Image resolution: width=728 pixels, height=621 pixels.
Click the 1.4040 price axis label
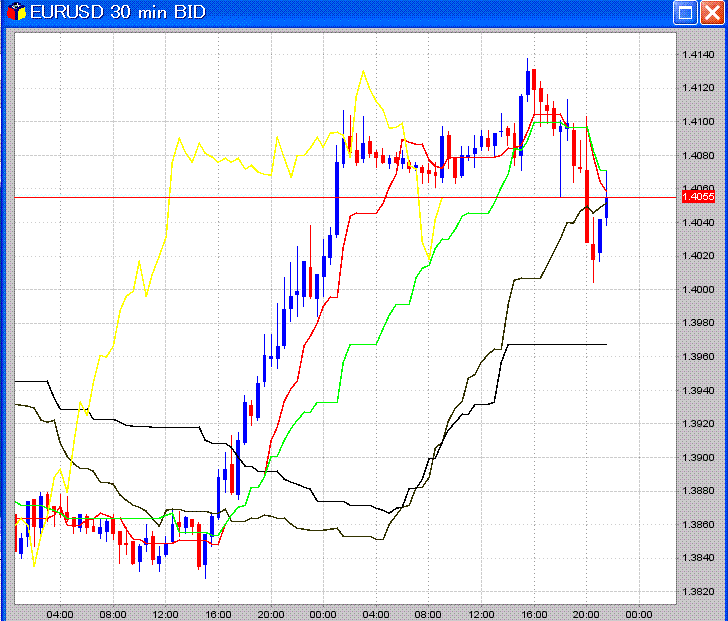tap(698, 223)
